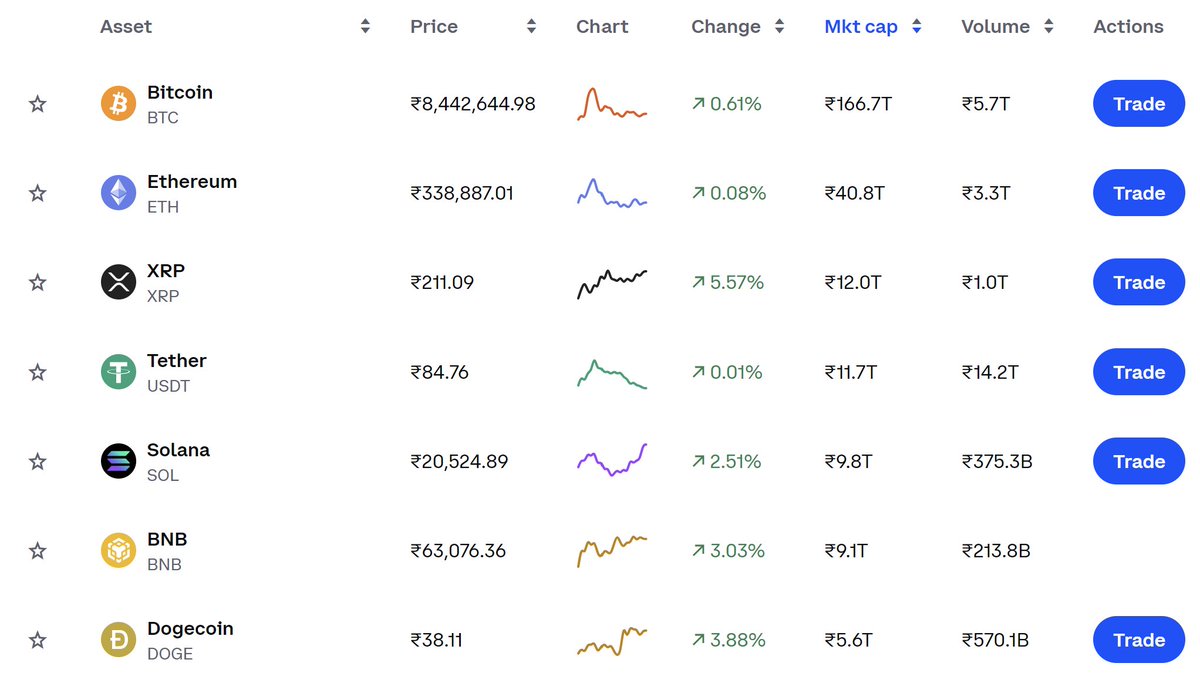Open Solana's price sparkline chart
Image resolution: width=1200 pixels, height=673 pixels.
612,460
